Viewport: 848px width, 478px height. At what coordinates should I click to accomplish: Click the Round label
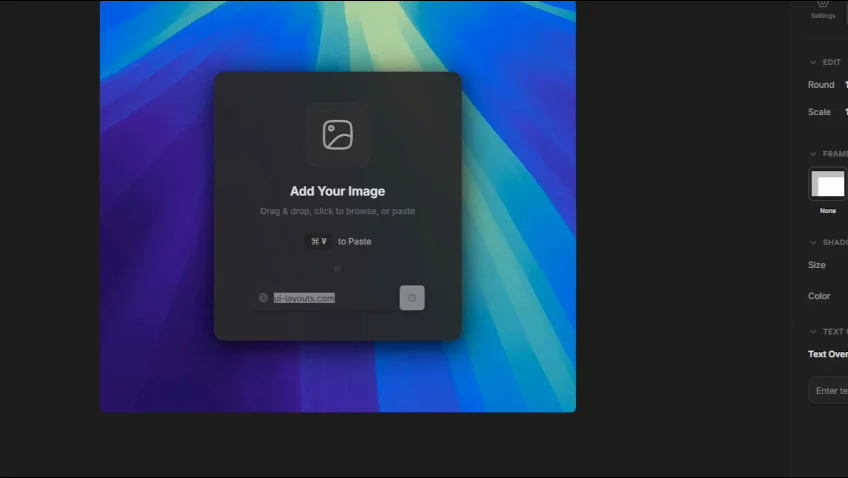(x=821, y=85)
